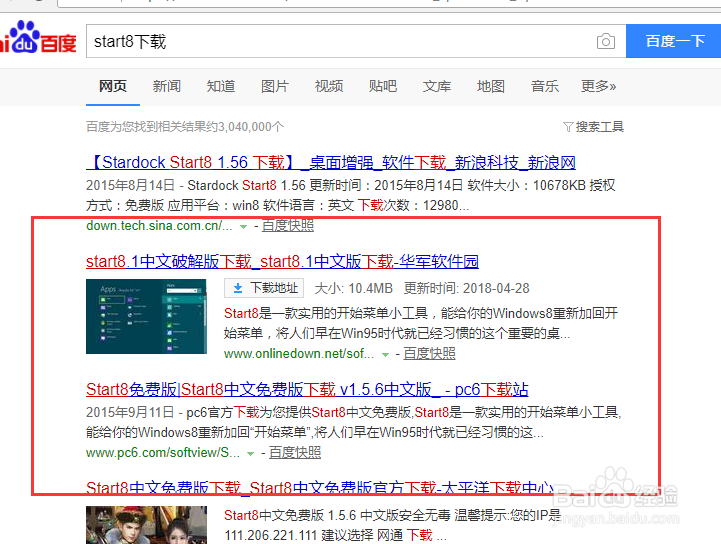
Task: Switch to the 地图 tab
Action: (491, 86)
